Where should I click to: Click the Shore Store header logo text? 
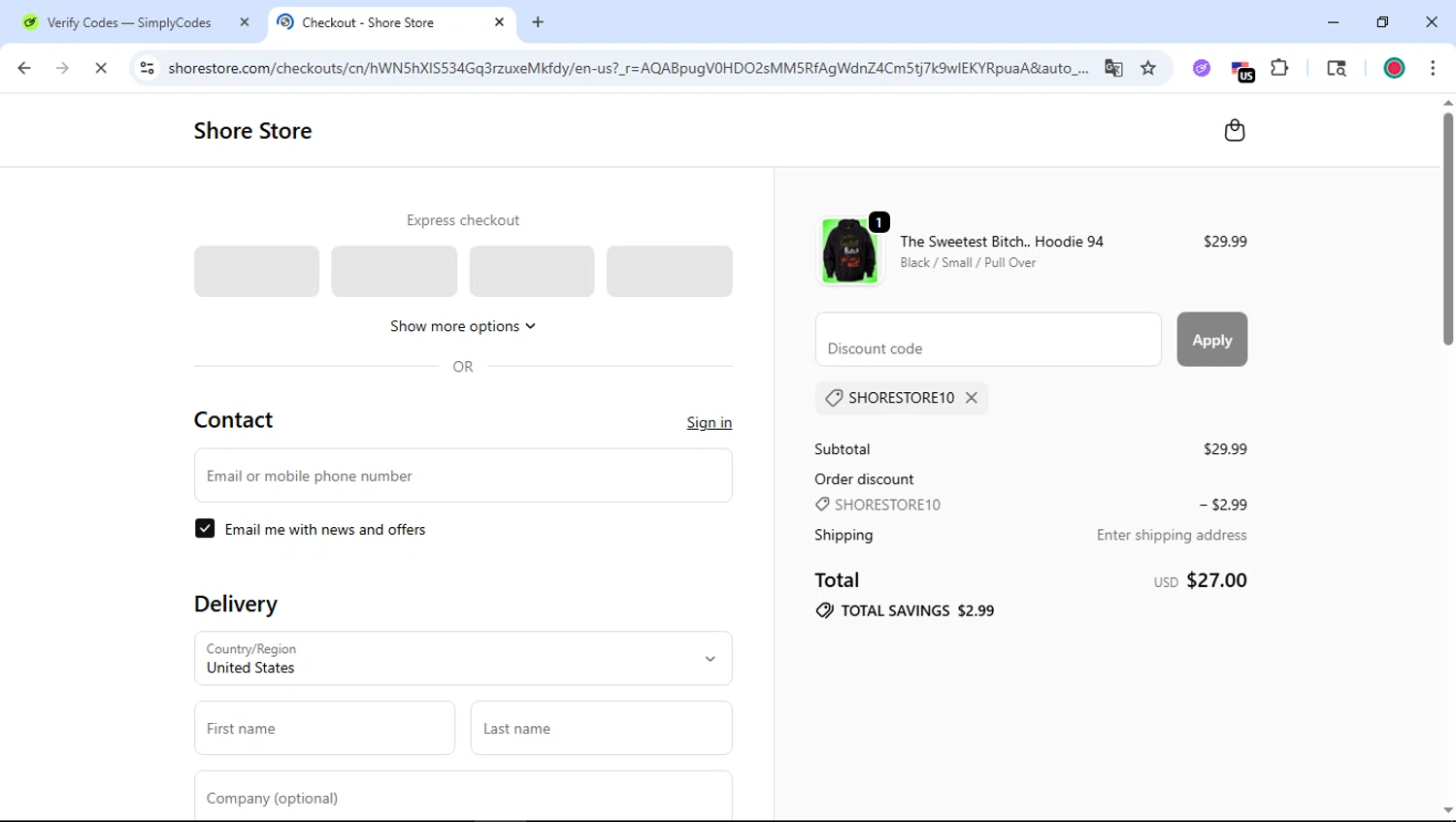tap(252, 130)
